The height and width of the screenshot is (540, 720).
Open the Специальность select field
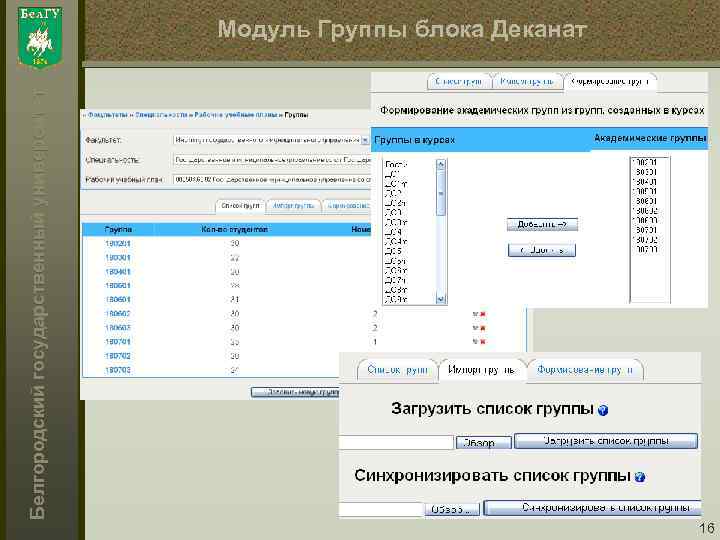pos(272,160)
